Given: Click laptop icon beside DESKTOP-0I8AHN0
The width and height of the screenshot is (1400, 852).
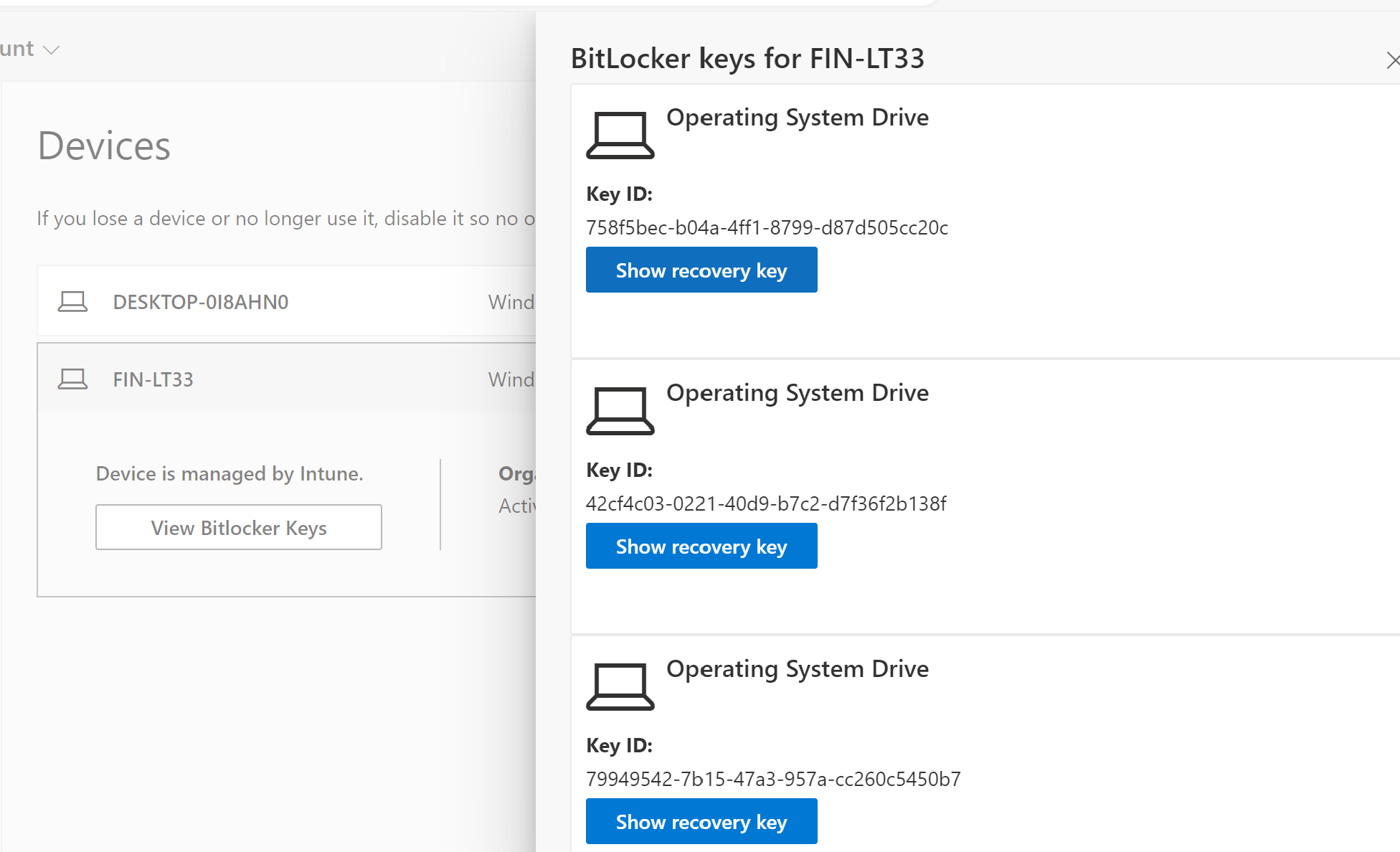Looking at the screenshot, I should point(72,302).
